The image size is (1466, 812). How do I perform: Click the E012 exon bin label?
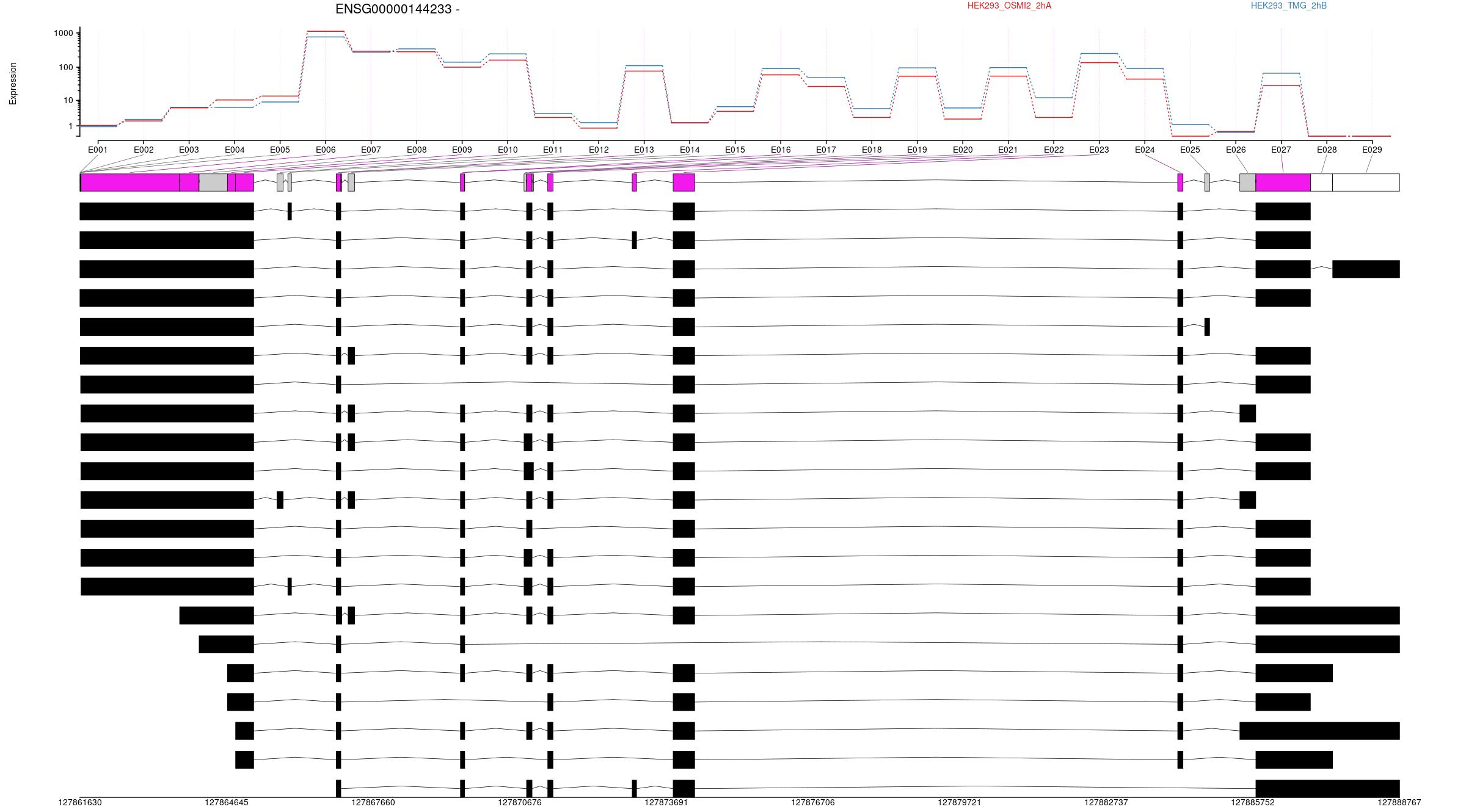coord(599,150)
